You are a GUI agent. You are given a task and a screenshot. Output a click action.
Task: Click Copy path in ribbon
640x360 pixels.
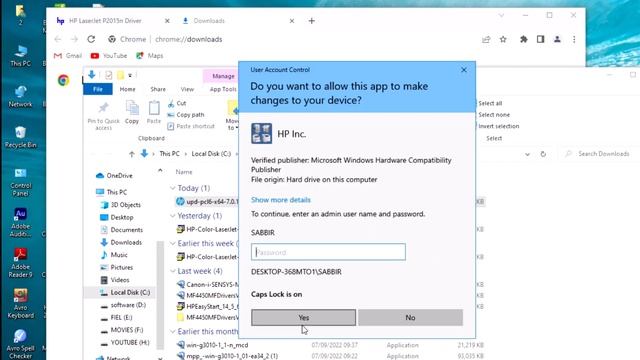(x=186, y=115)
